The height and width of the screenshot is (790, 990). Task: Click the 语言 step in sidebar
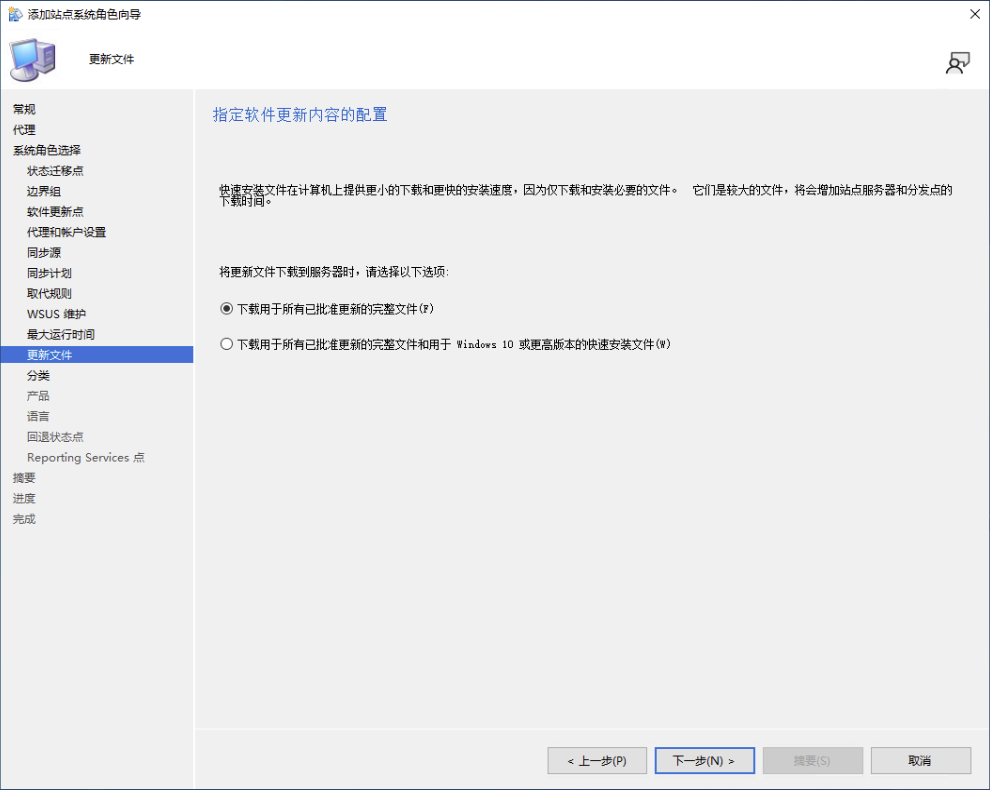pos(38,416)
